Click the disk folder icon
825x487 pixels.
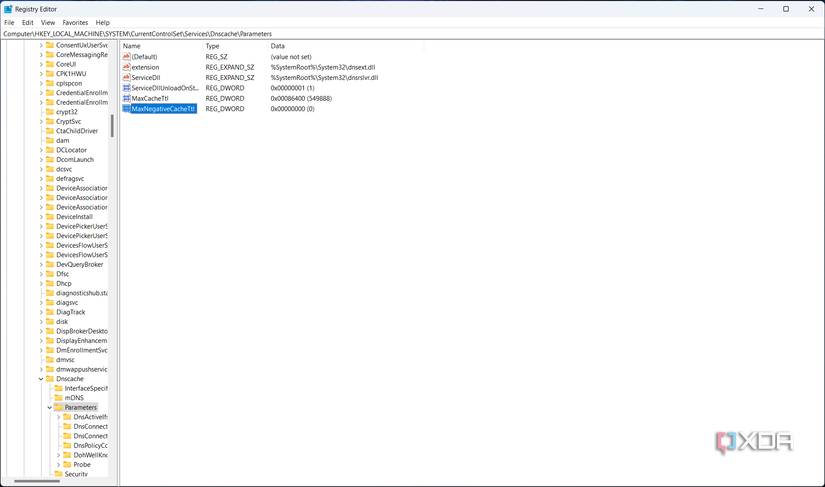tap(50, 321)
